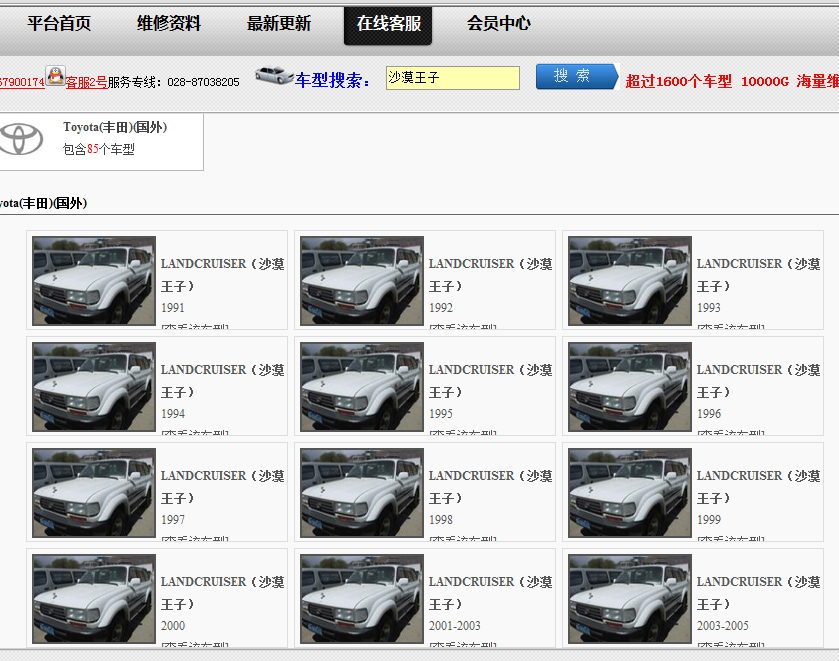Select the 在线客服 tab
Image resolution: width=839 pixels, height=661 pixels.
(388, 25)
